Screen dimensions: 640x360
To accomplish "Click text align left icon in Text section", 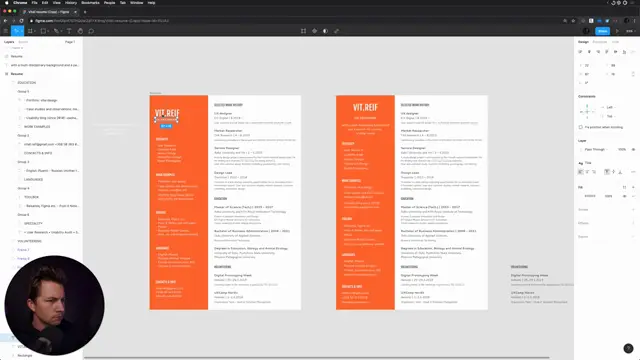I will tap(581, 172).
